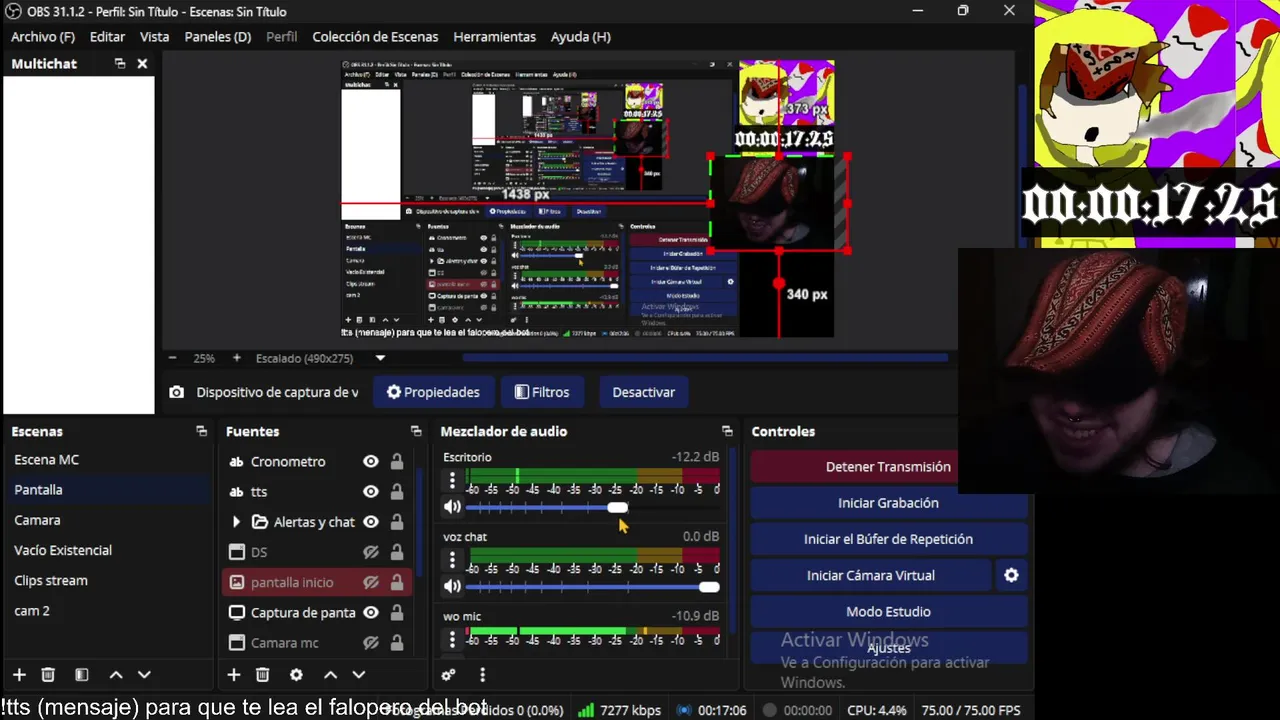Adjust the voz chat volume slider

(592, 587)
